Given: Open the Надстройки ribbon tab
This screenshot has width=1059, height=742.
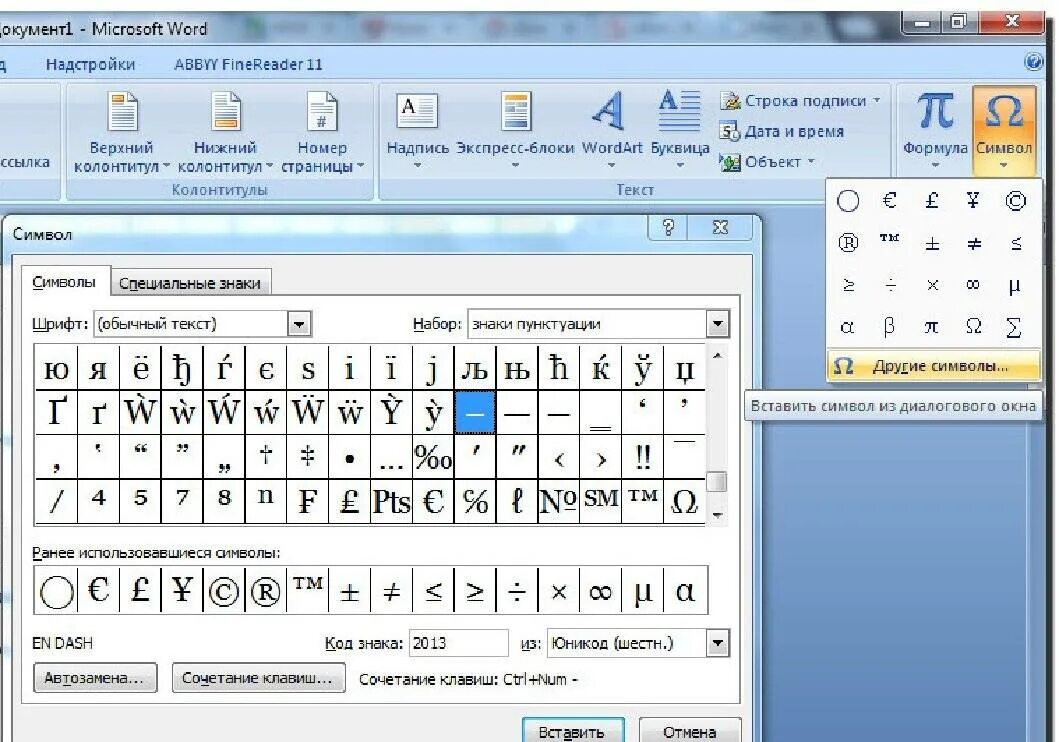Looking at the screenshot, I should [x=91, y=64].
